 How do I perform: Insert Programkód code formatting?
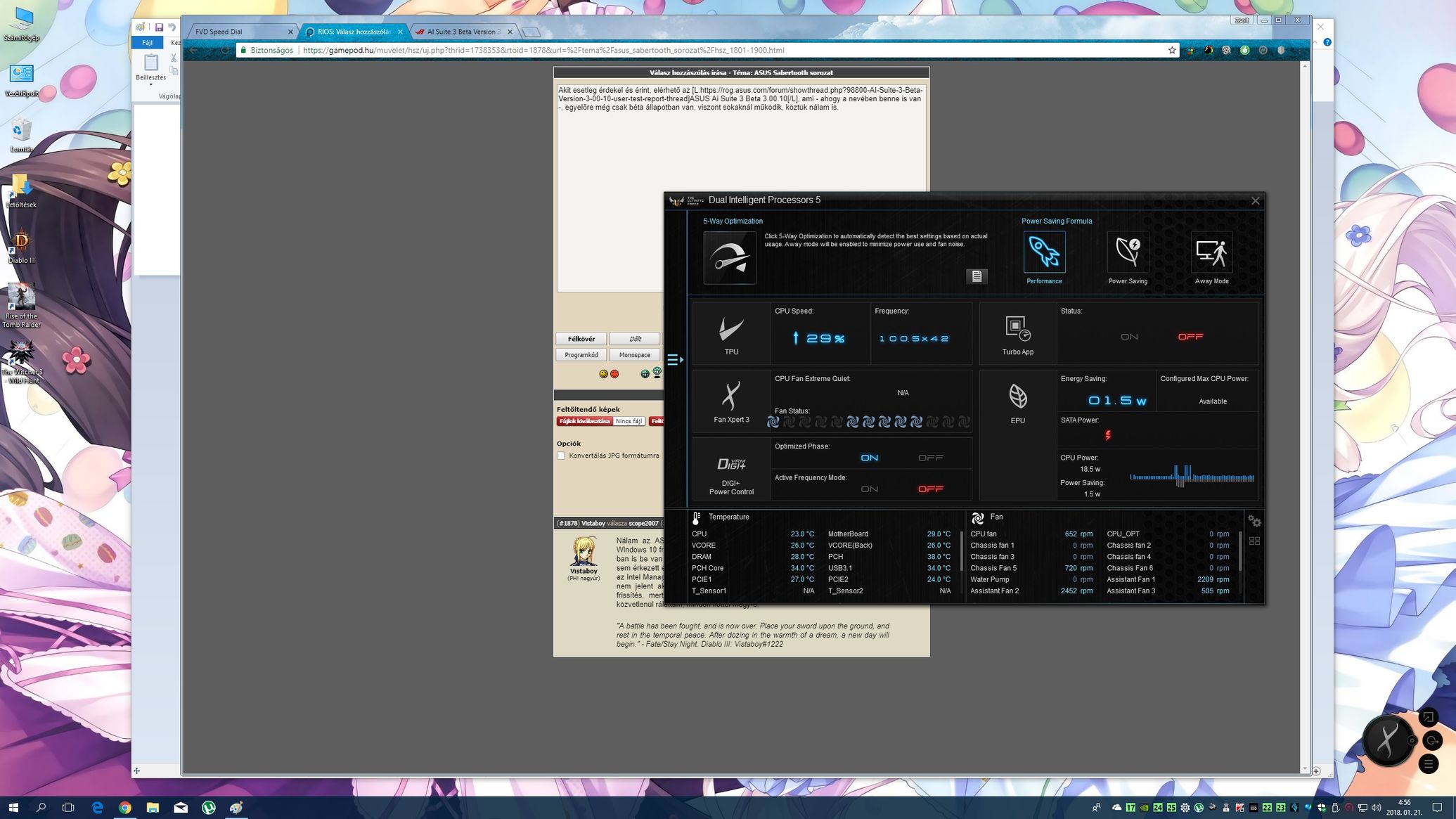[581, 355]
